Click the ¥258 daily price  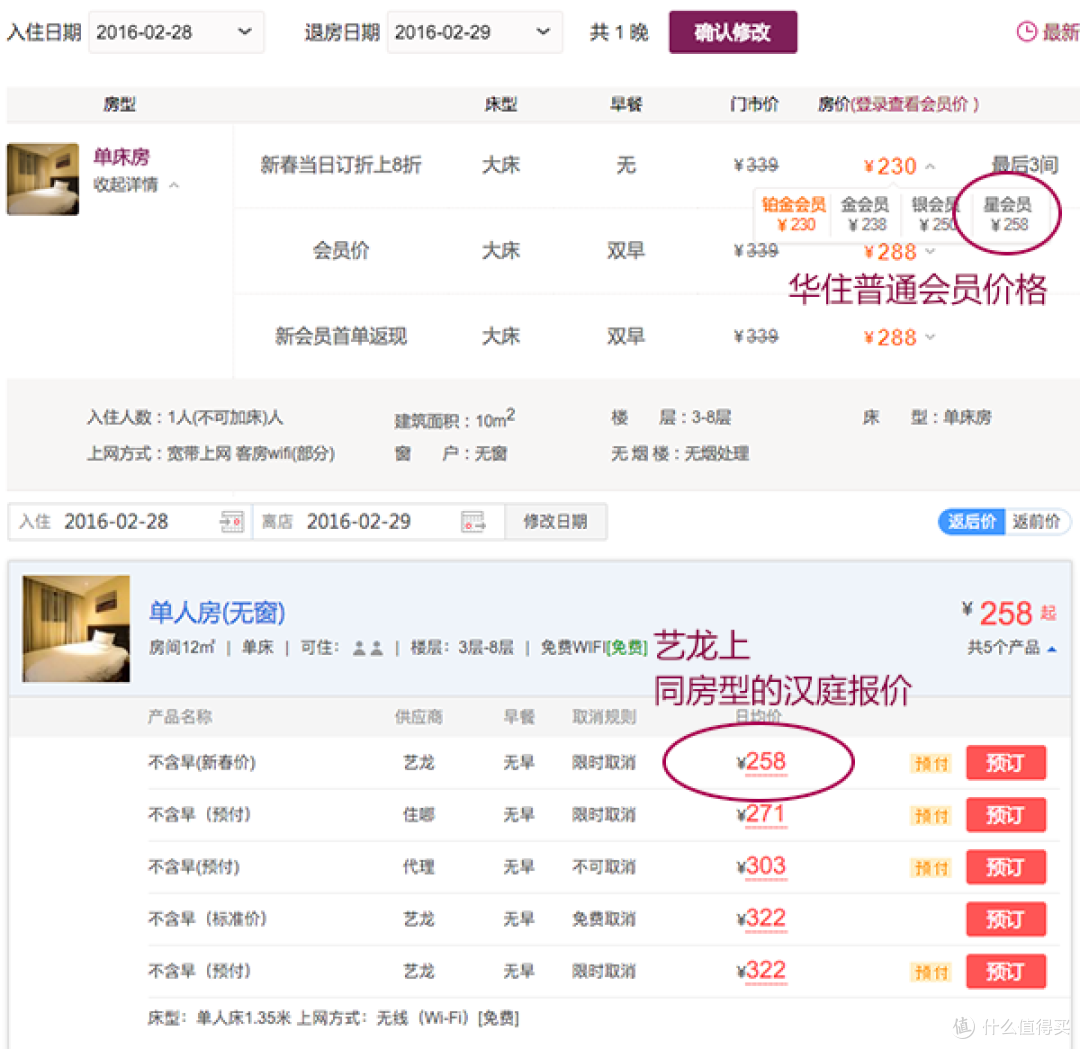[x=762, y=762]
